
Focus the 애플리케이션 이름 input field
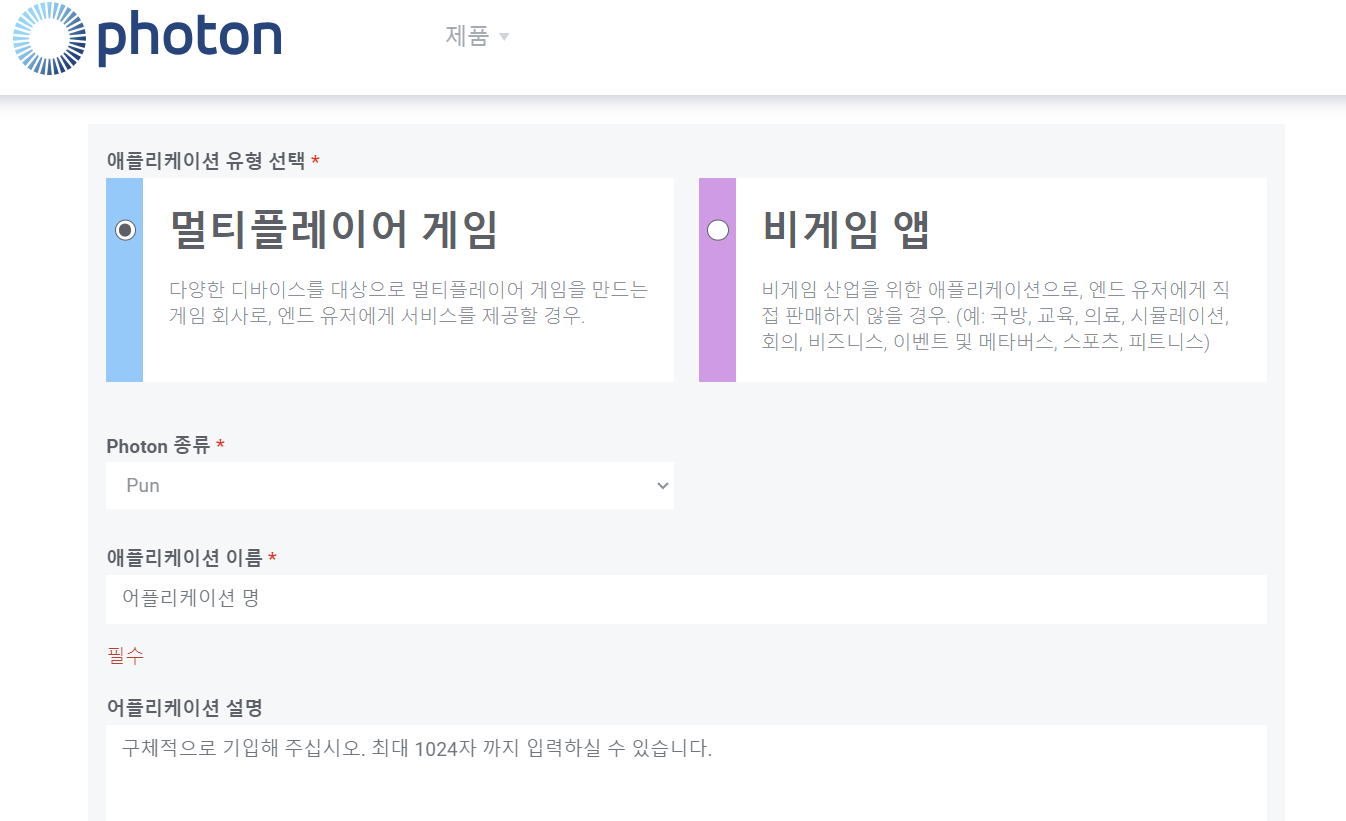[x=686, y=599]
